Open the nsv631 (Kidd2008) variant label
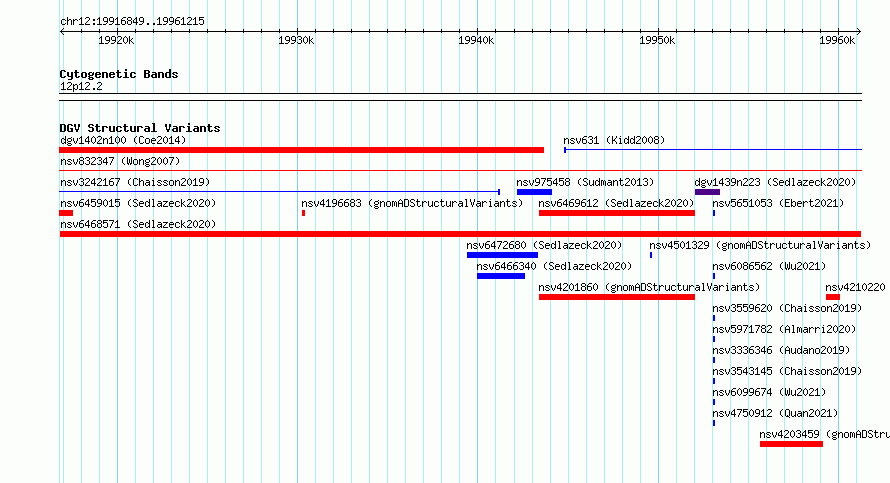The width and height of the screenshot is (890, 483). tap(614, 140)
